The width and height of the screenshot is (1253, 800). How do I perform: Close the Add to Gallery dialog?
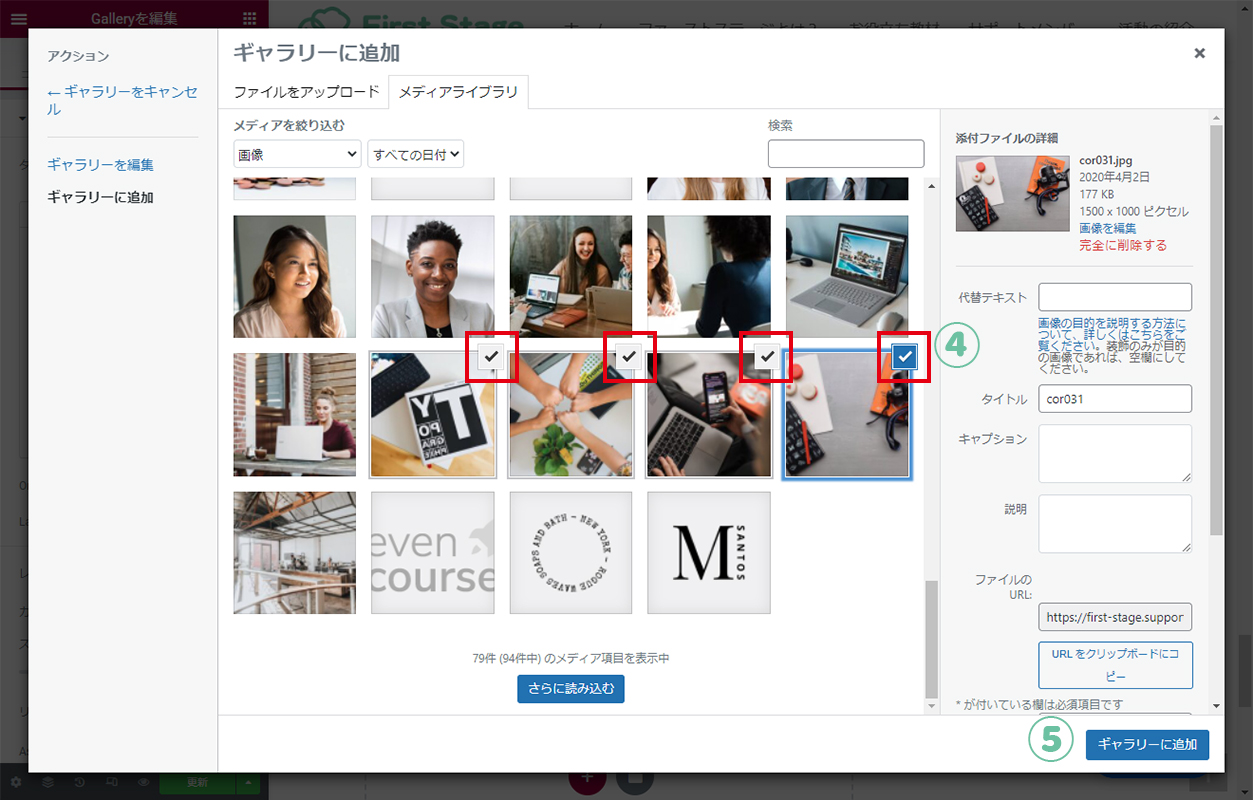pos(1199,53)
